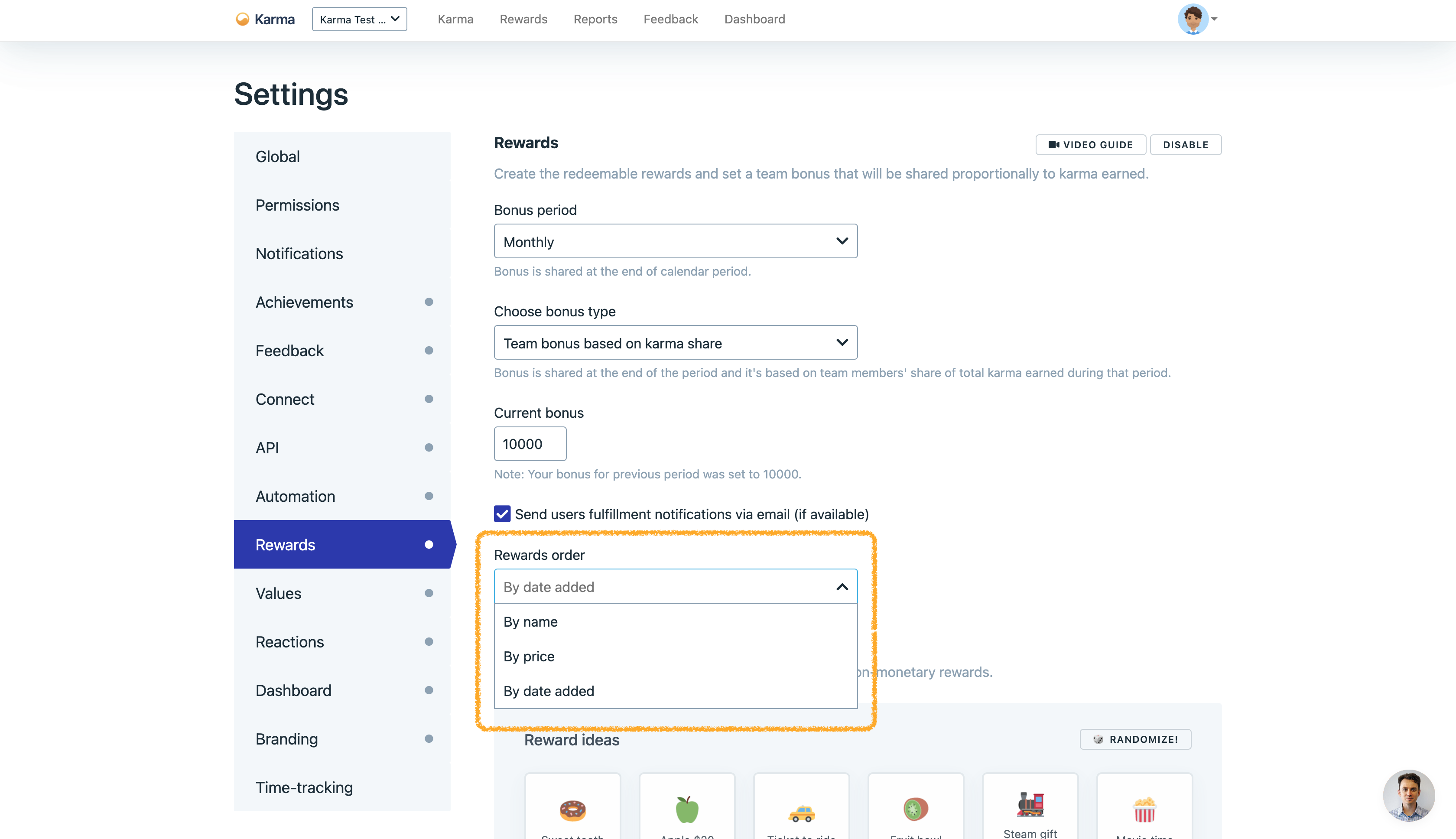Select the green apple reward idea

tap(687, 810)
